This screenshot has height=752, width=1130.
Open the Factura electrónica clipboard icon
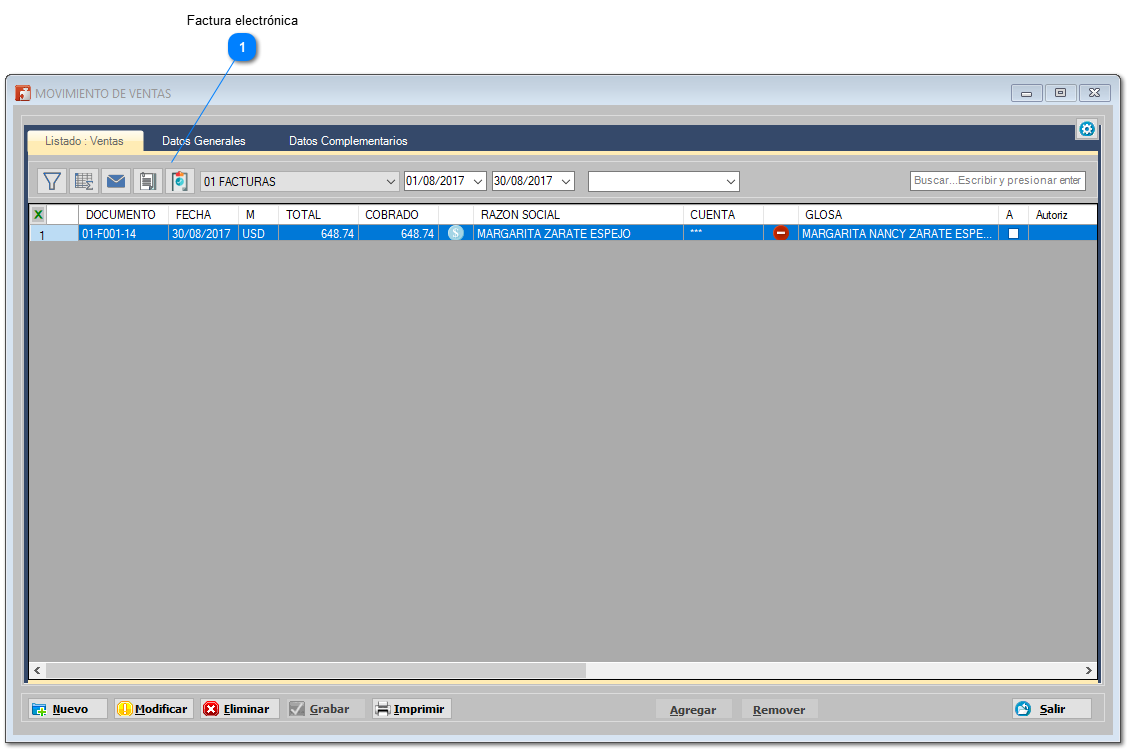(x=179, y=181)
